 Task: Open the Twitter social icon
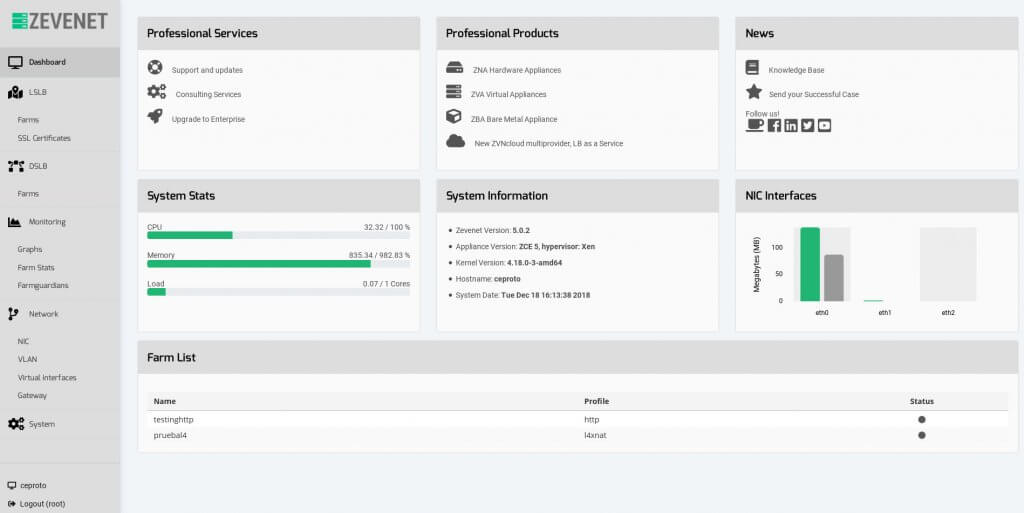click(x=807, y=125)
